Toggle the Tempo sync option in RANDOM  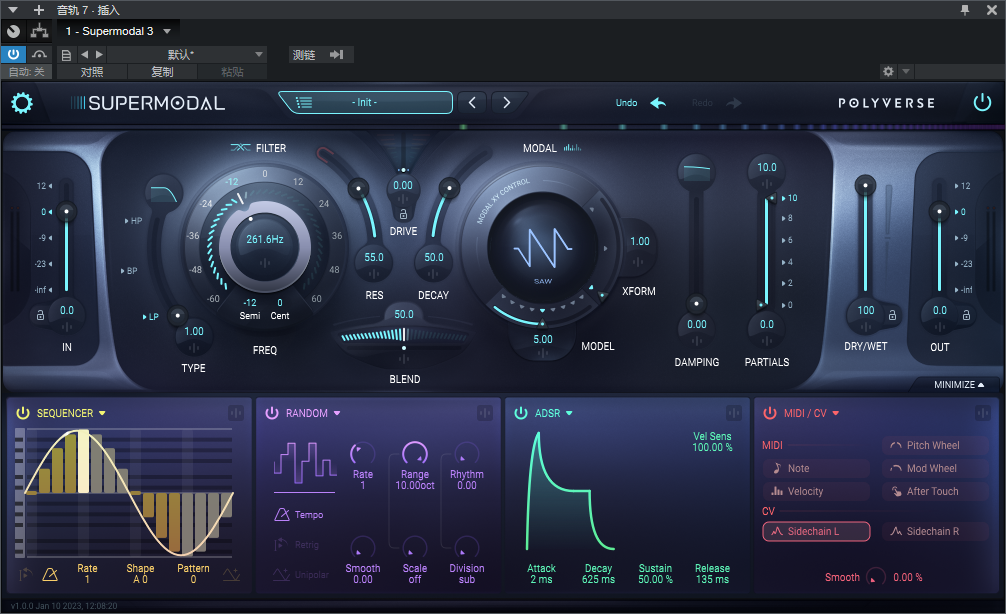tap(298, 515)
